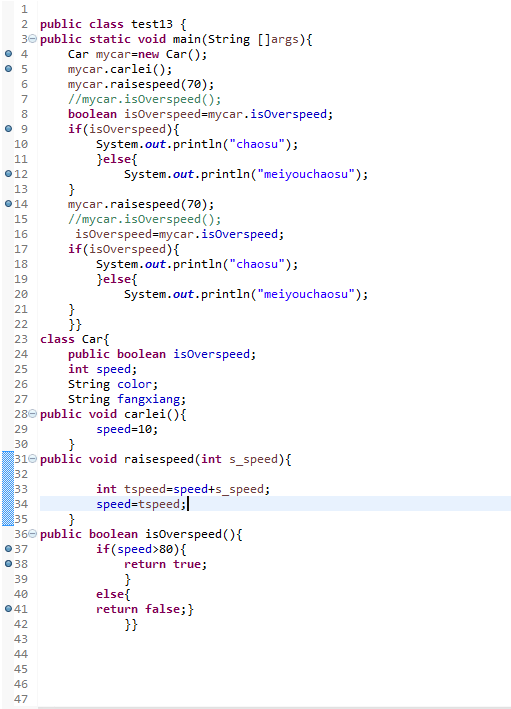This screenshot has width=511, height=709.
Task: Click 'String fangxiang;' on line 27
Action: point(127,399)
